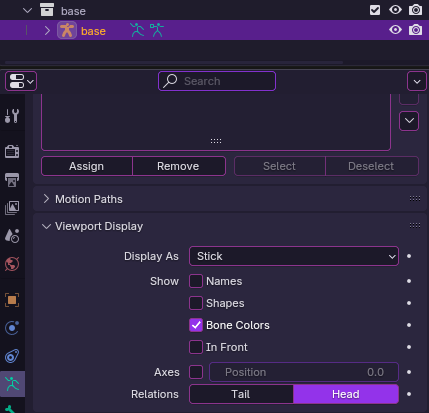Toggle the base collection exclude checkbox
Screen dimensions: 429x413
coord(375,10)
